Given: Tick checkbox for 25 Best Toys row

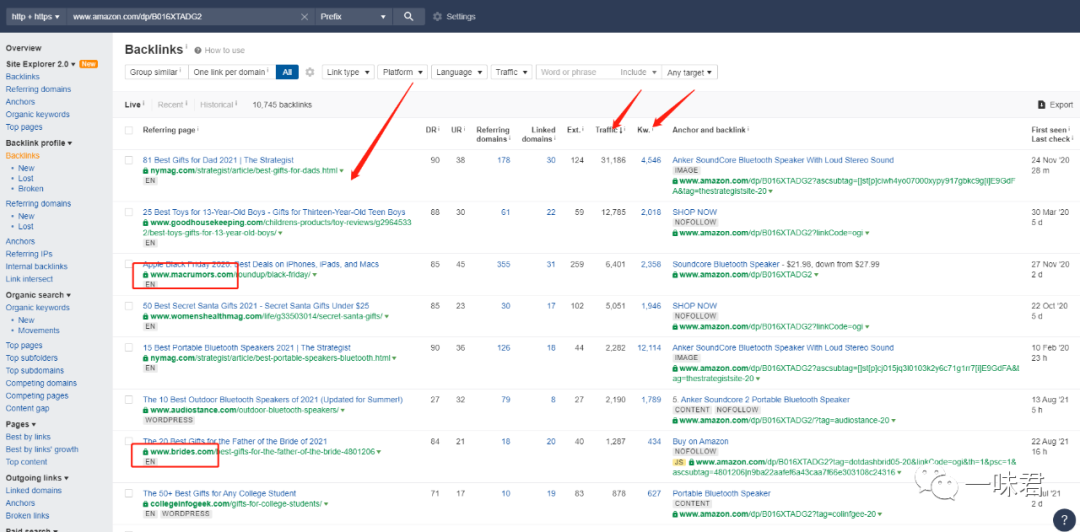Looking at the screenshot, I should [129, 212].
